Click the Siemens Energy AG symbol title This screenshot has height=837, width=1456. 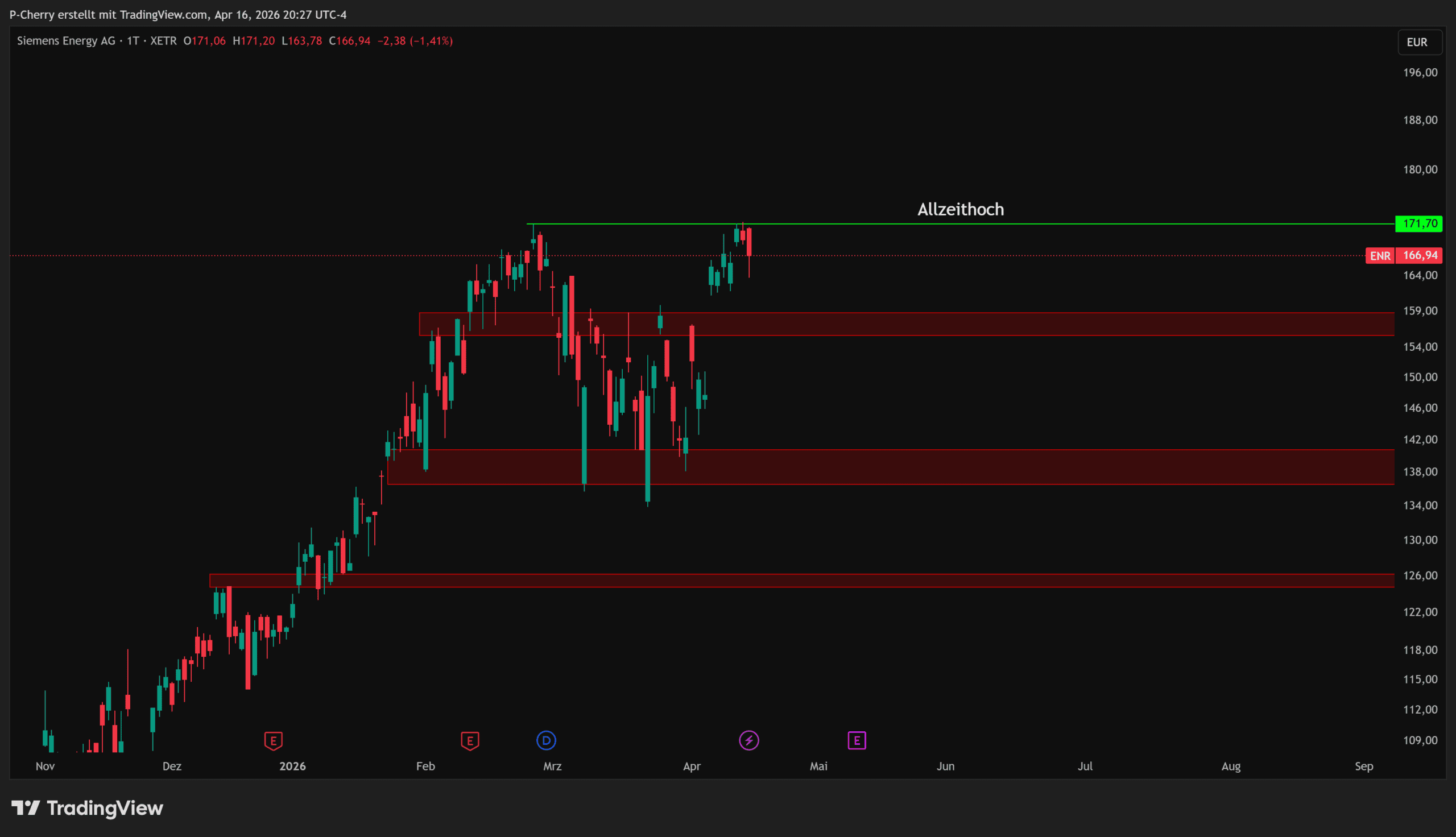tap(66, 41)
